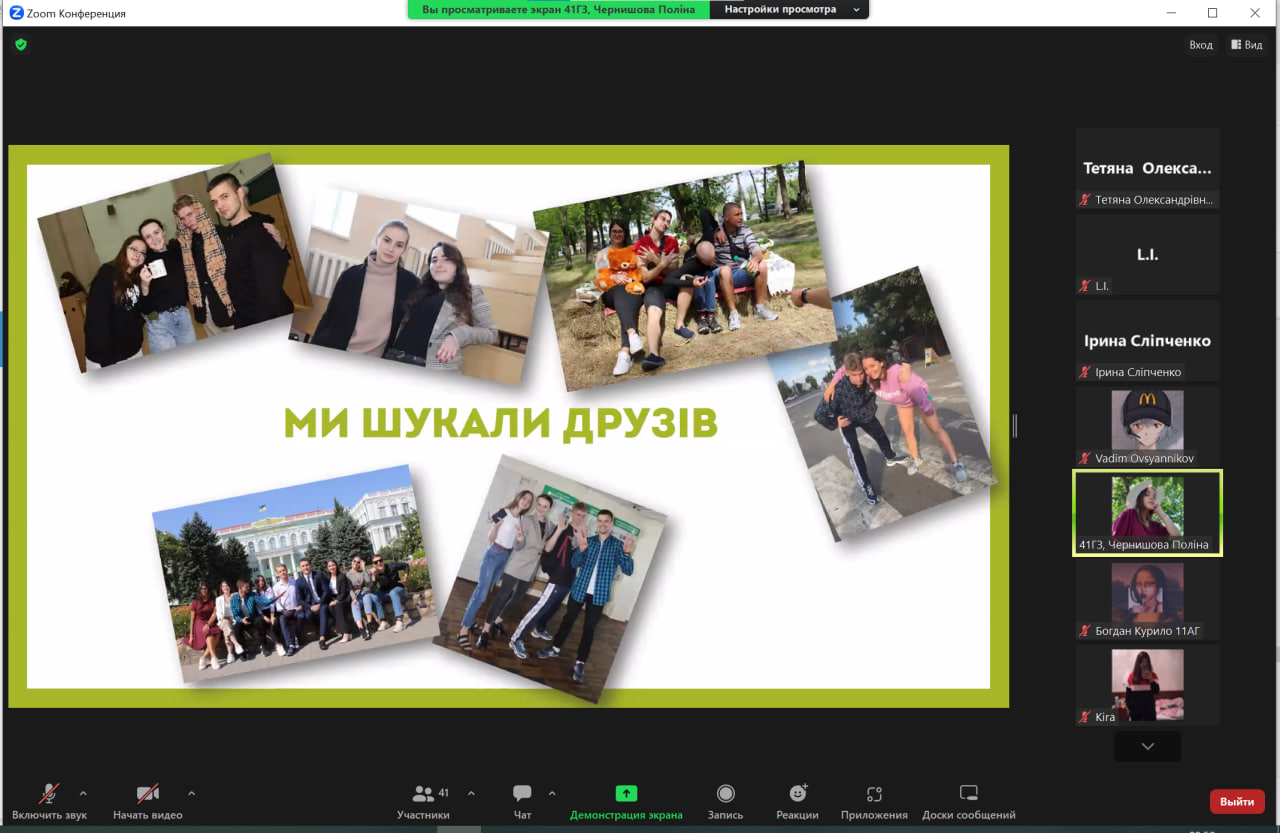The width and height of the screenshot is (1280, 833).
Task: Select Vadim Ovsyannikov video tile
Action: [x=1147, y=426]
